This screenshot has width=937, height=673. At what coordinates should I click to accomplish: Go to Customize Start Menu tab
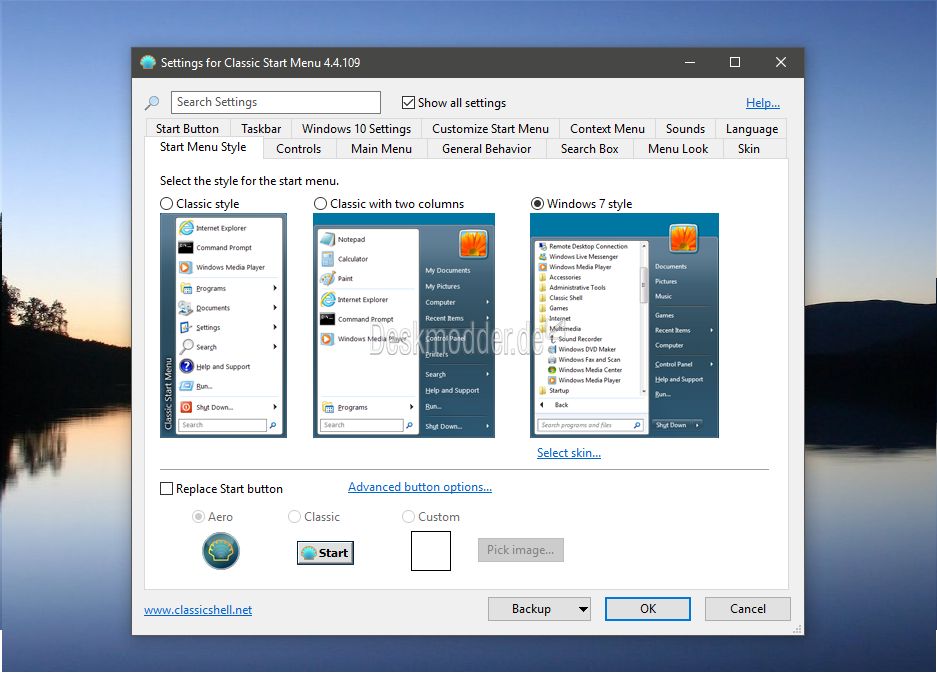pos(490,129)
